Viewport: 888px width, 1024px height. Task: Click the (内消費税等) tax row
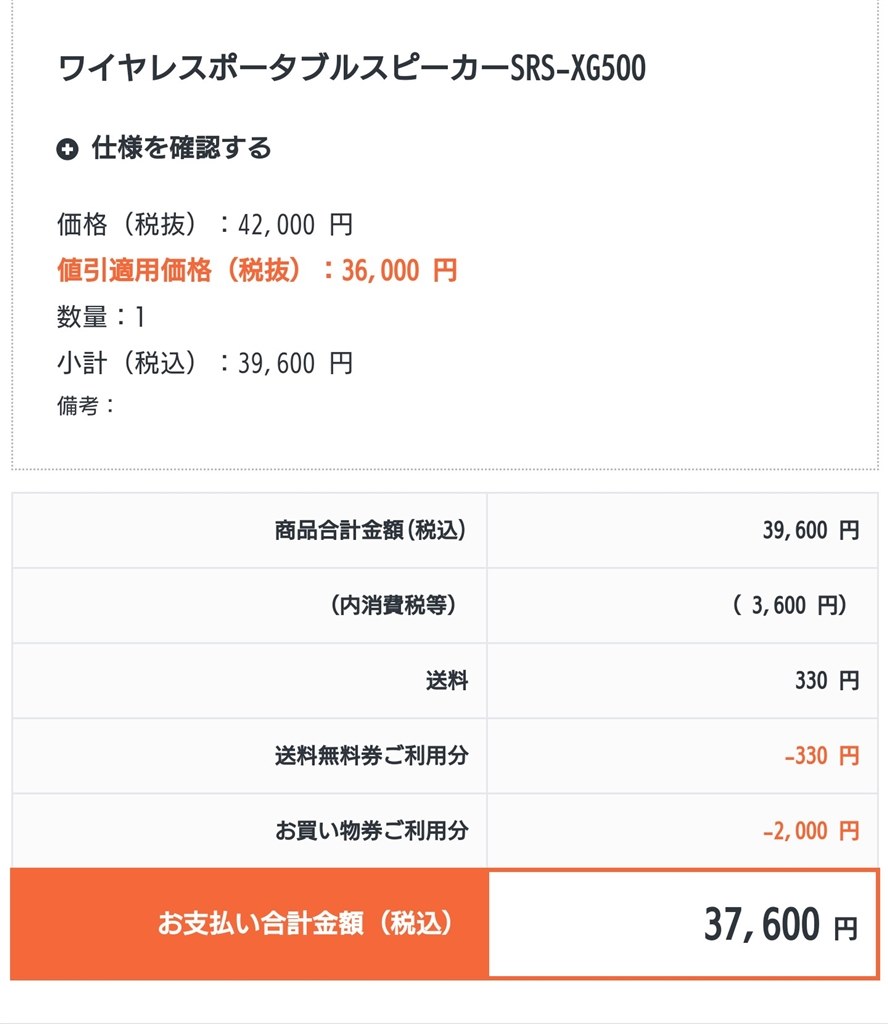(444, 605)
